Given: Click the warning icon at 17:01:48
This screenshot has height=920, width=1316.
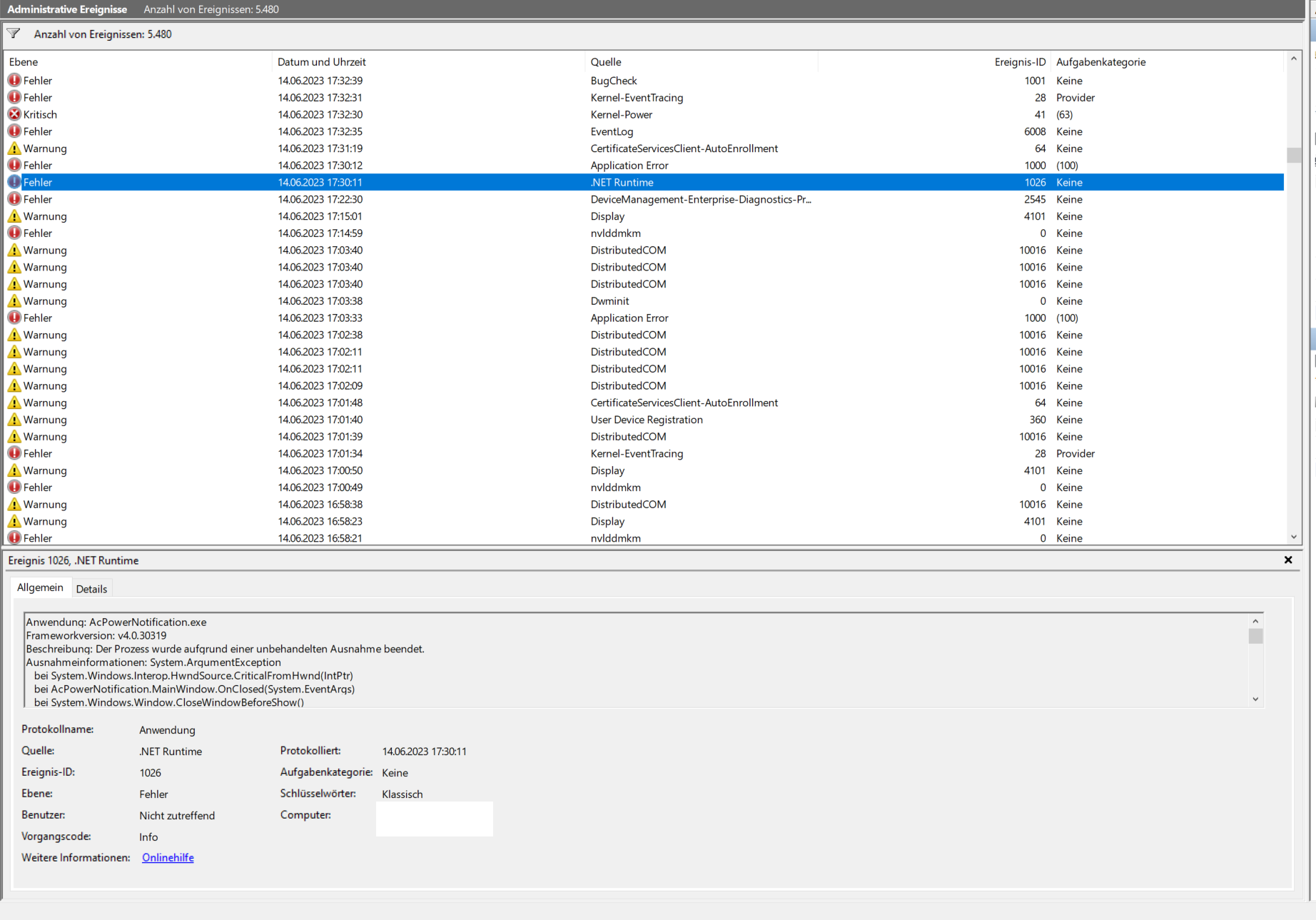Looking at the screenshot, I should (14, 403).
